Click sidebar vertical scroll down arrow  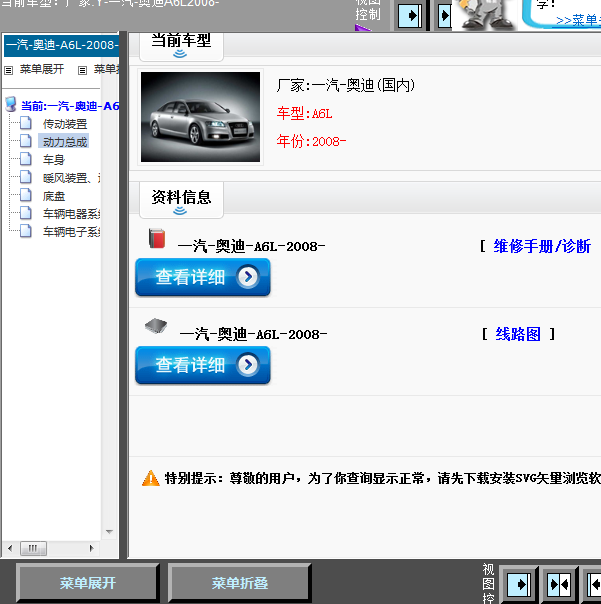point(109,532)
